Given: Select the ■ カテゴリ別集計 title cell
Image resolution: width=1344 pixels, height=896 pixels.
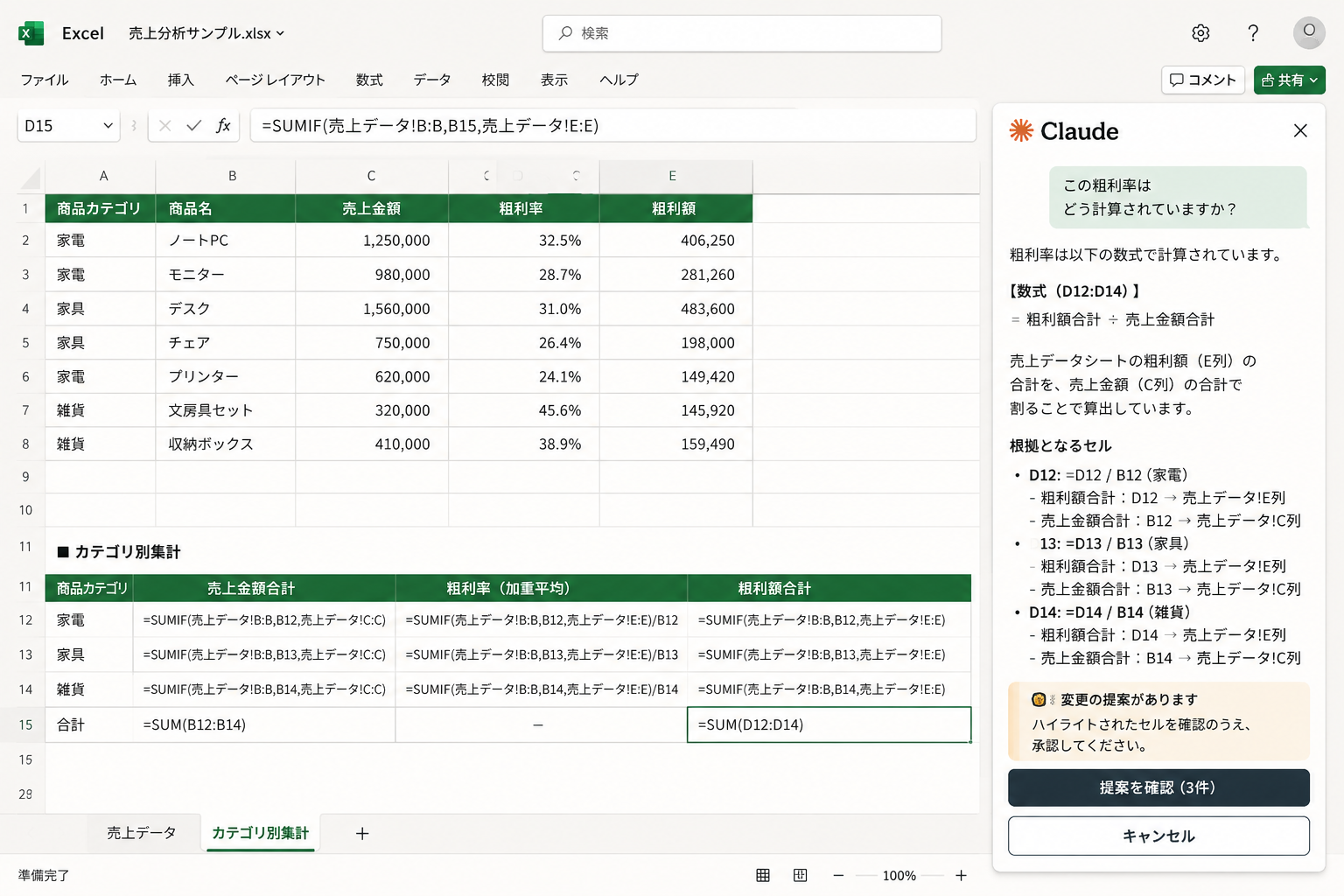Looking at the screenshot, I should pyautogui.click(x=119, y=552).
